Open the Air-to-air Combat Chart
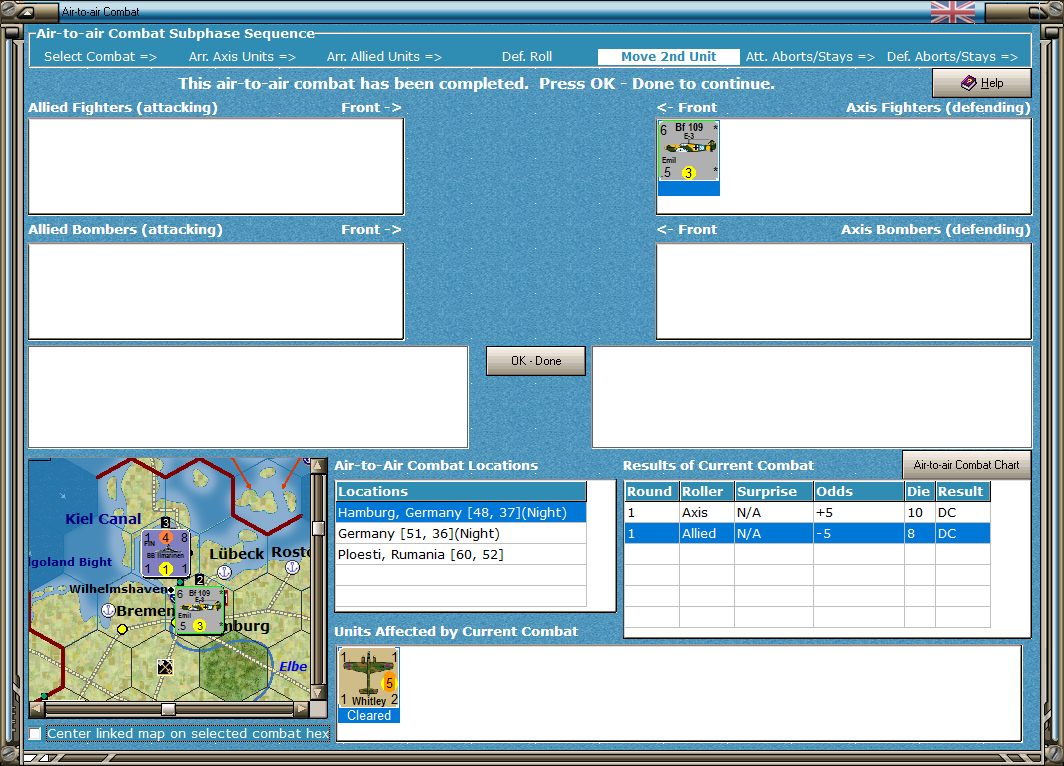The width and height of the screenshot is (1064, 766). pos(966,465)
